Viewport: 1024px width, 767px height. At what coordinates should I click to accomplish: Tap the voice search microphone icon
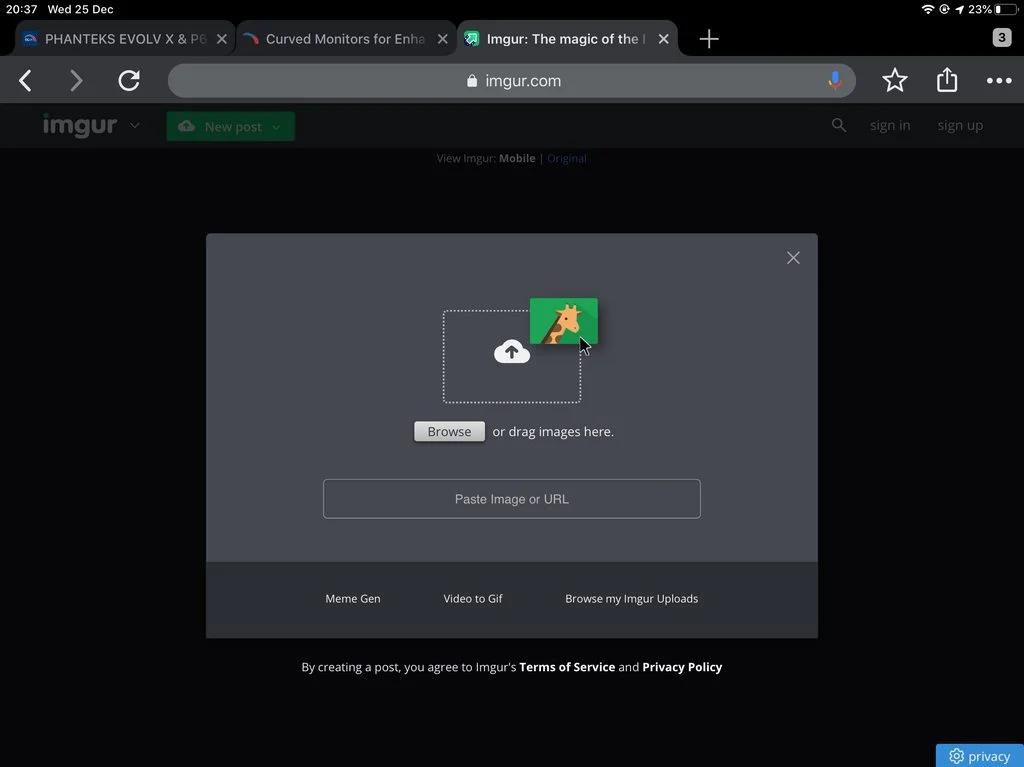(835, 80)
